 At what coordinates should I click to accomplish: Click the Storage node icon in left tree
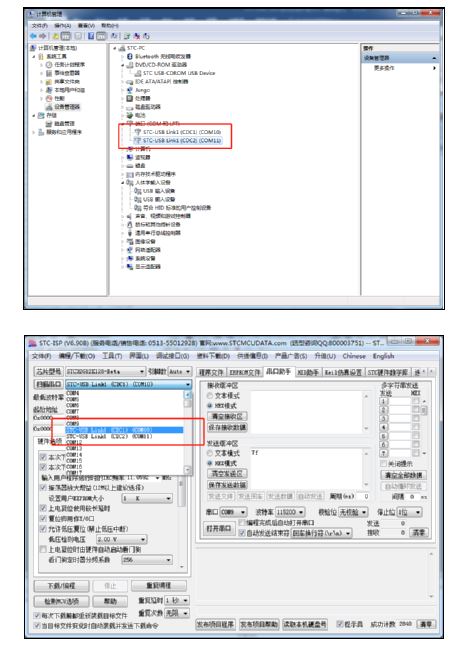click(41, 115)
